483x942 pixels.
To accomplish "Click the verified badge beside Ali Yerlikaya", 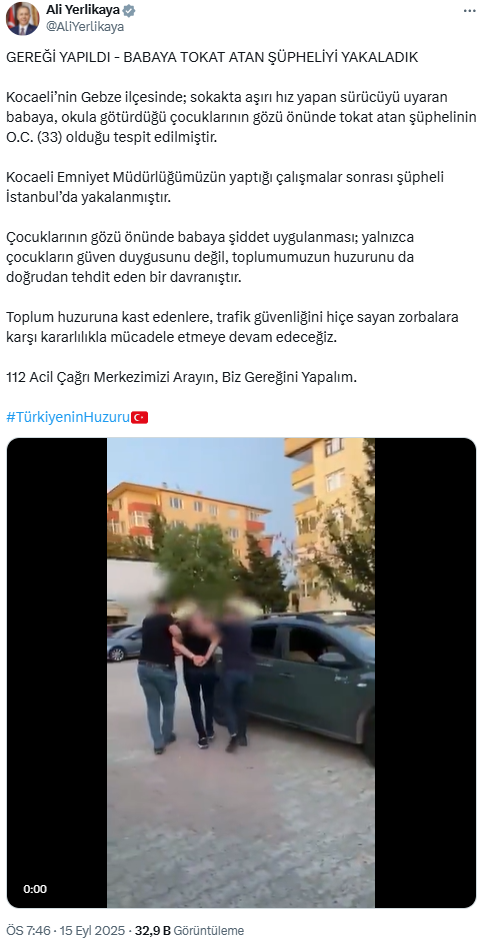I will pyautogui.click(x=129, y=10).
